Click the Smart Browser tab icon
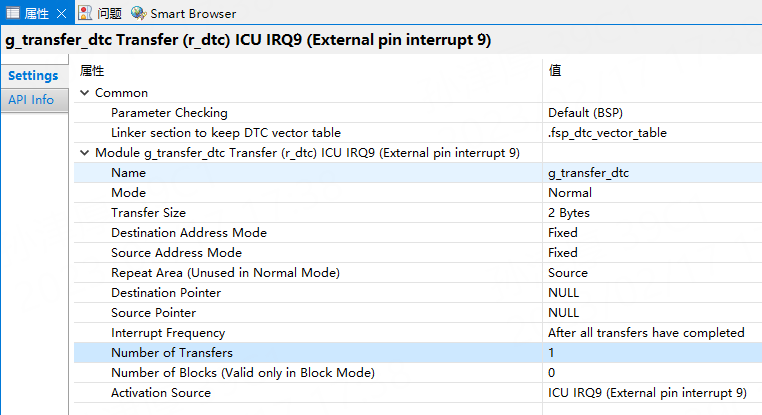Viewport: 762px width, 415px height. (138, 13)
